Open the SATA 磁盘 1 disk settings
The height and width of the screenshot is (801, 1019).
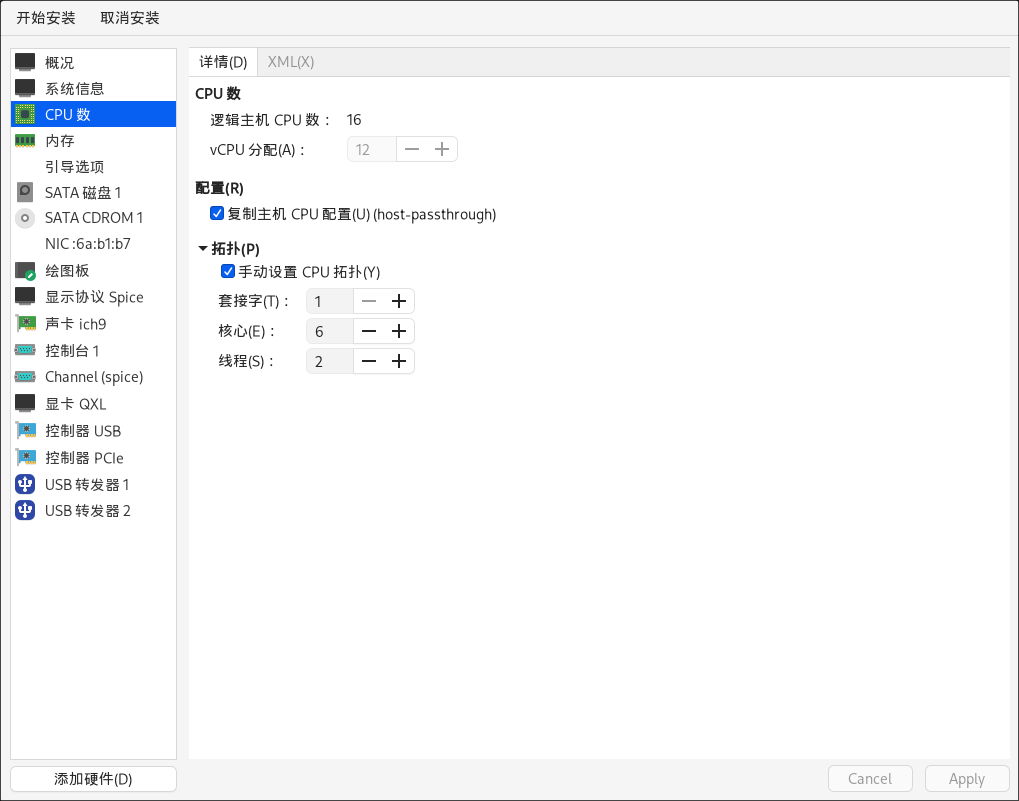tap(83, 192)
